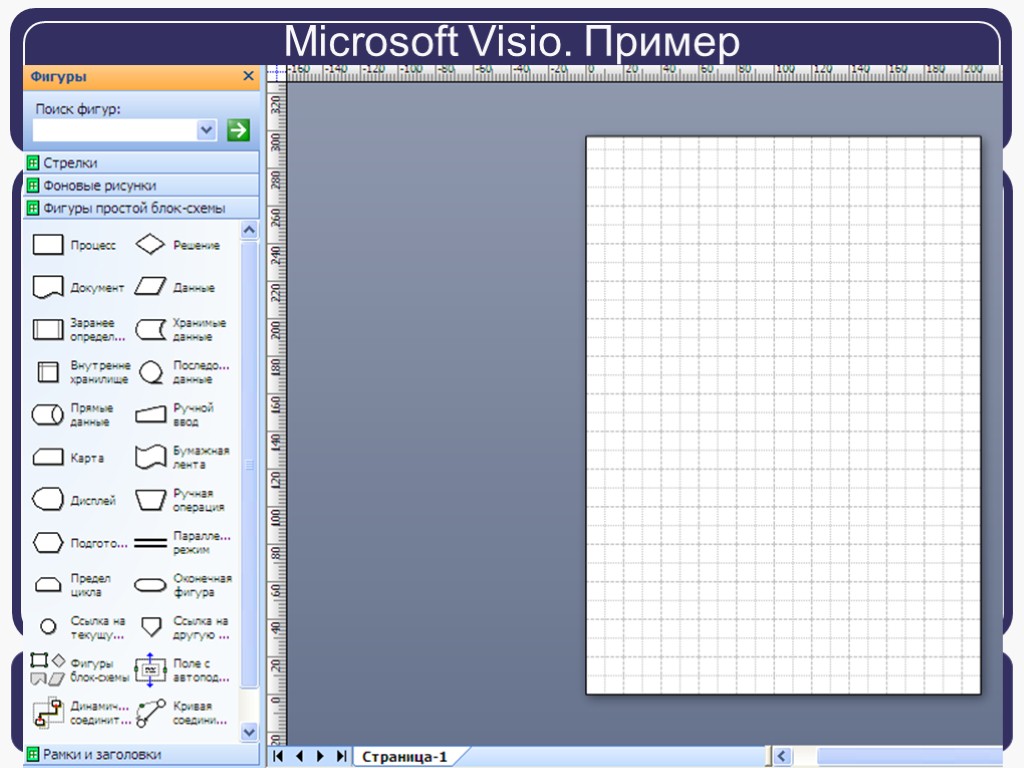1024x768 pixels.
Task: Click the Ручной ввод shape
Action: [x=150, y=415]
